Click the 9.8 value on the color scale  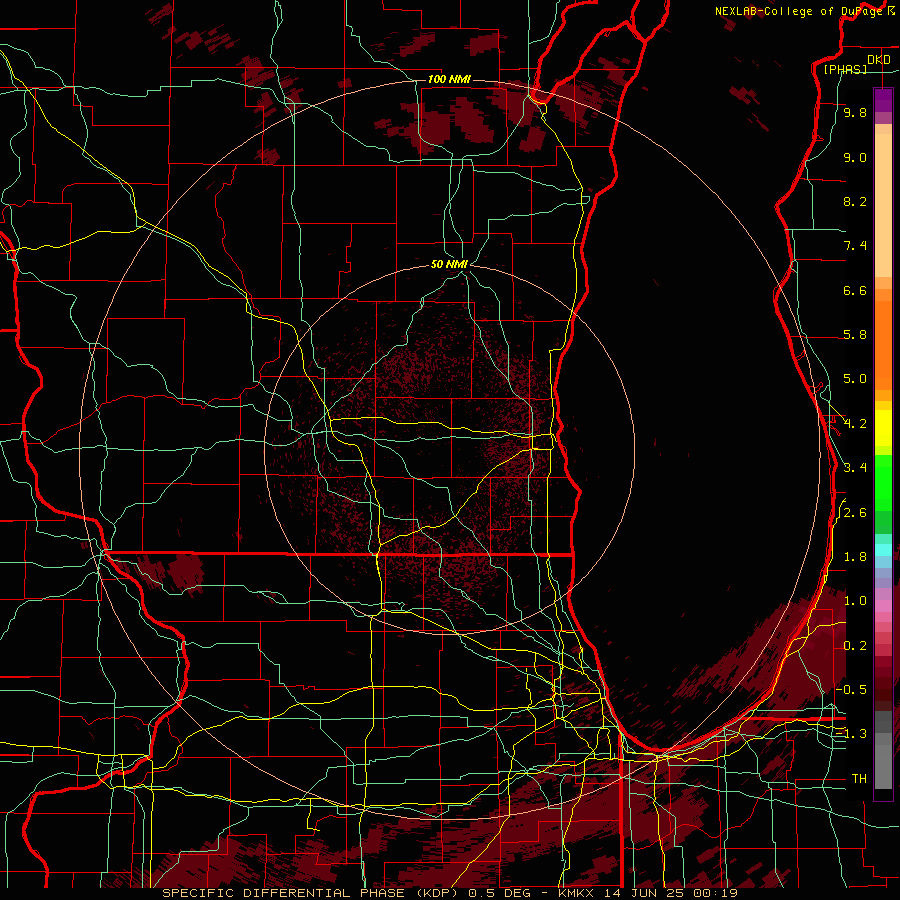(x=855, y=113)
